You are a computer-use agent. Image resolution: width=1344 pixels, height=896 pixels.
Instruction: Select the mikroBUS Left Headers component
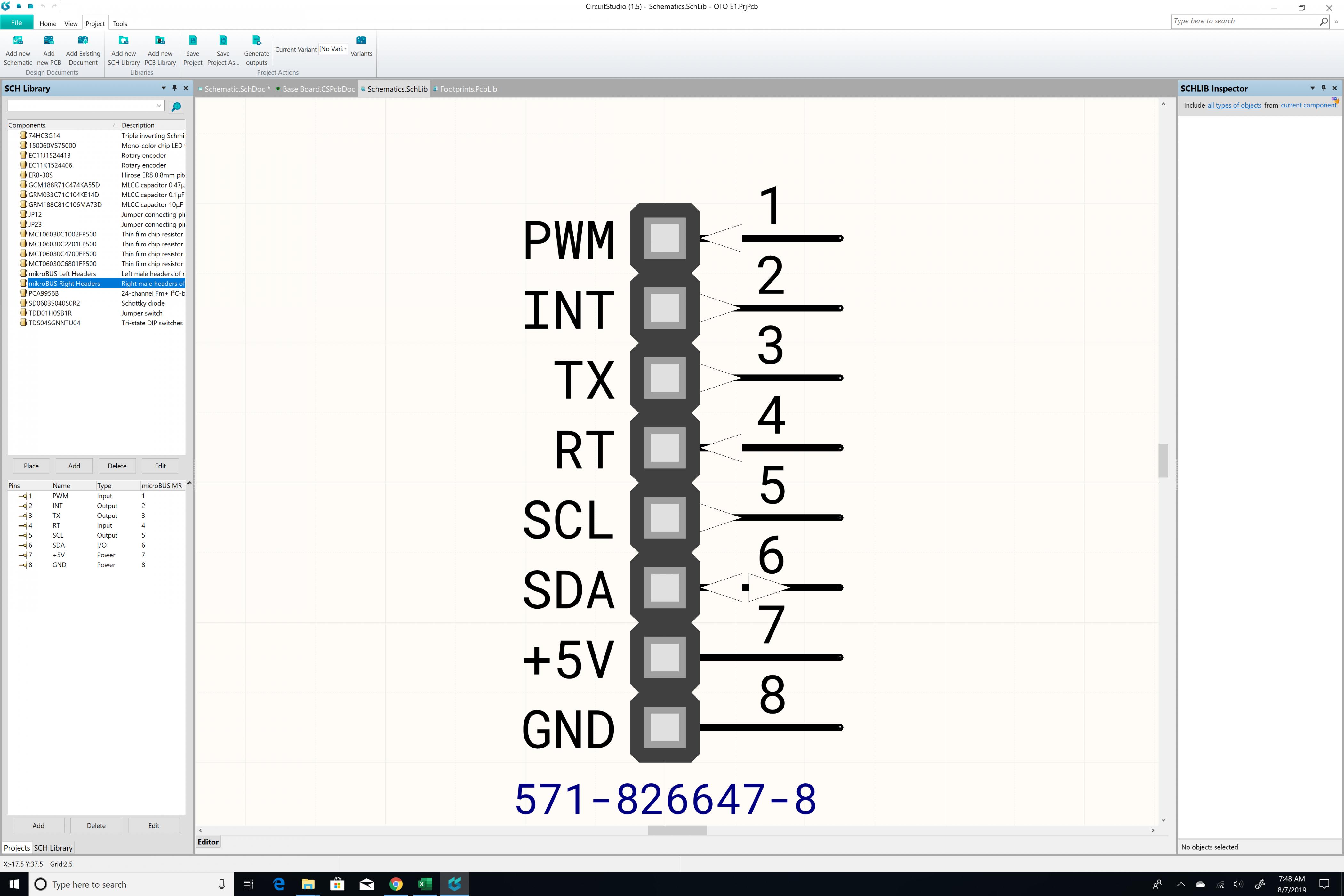pos(96,274)
